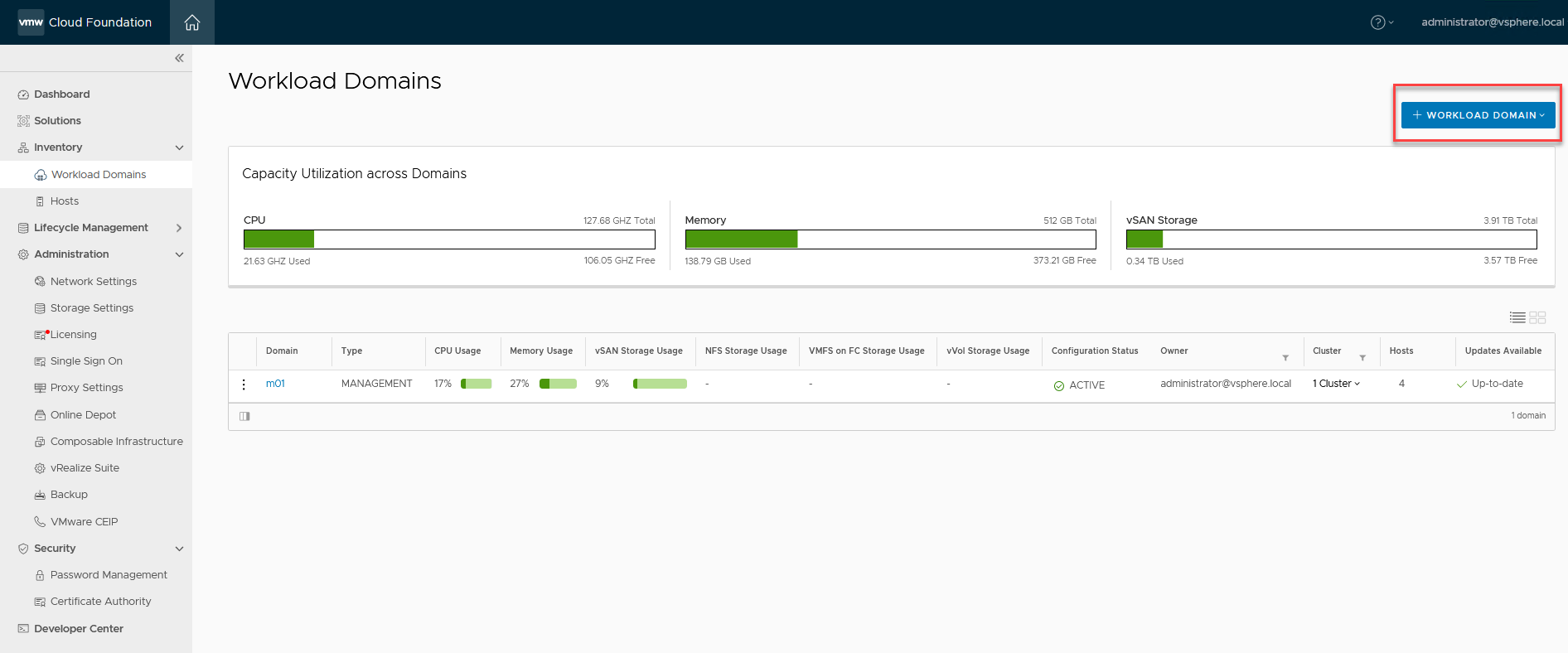The width and height of the screenshot is (1568, 653).
Task: Click the Memory capacity utilization bar
Action: [x=890, y=239]
